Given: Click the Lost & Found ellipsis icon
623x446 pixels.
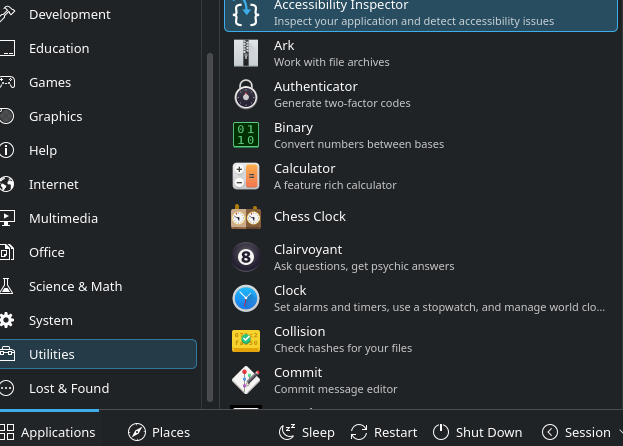Looking at the screenshot, I should [x=6, y=388].
